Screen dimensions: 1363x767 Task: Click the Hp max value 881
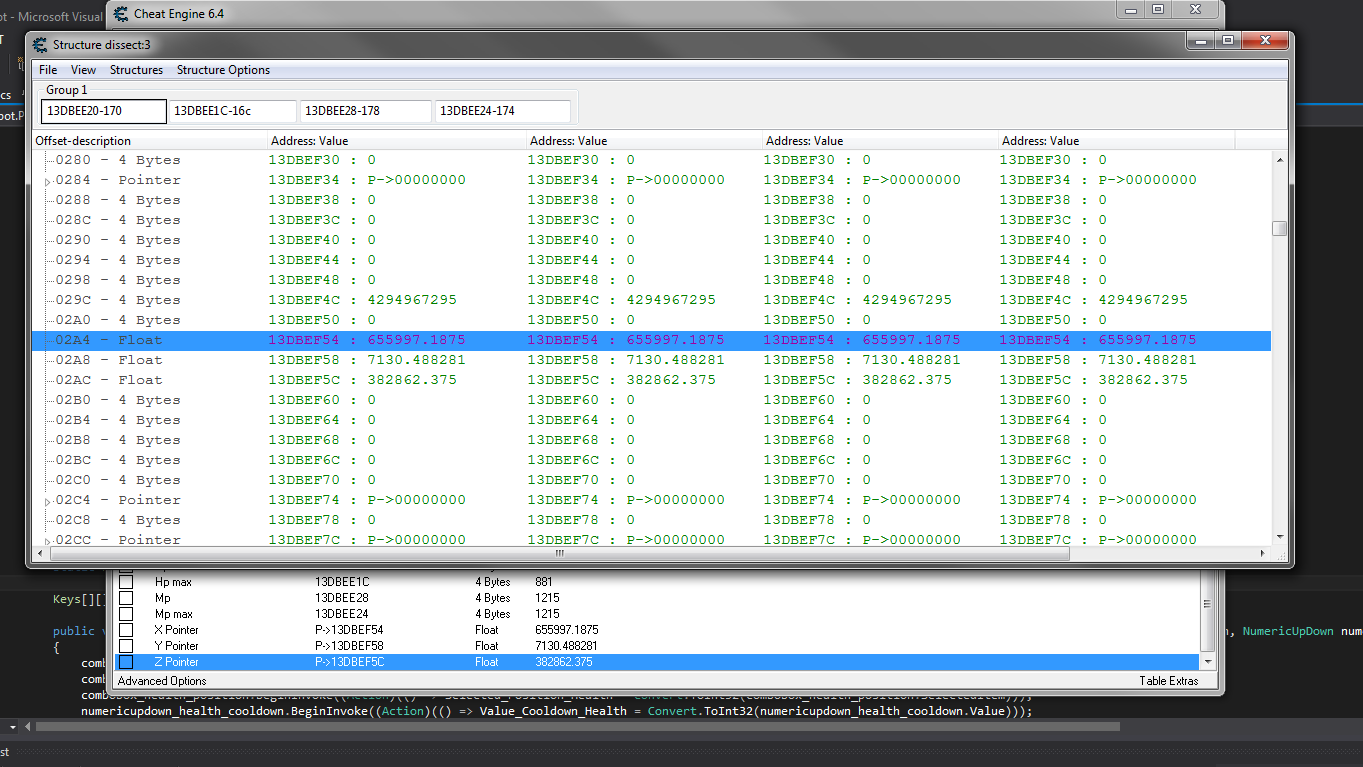click(x=543, y=582)
